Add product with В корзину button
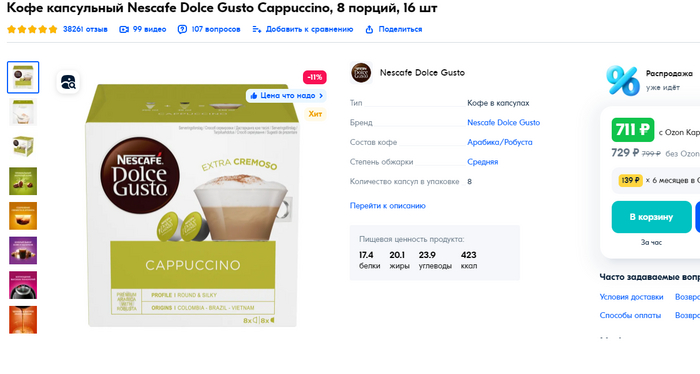This screenshot has width=700, height=374. pyautogui.click(x=651, y=217)
